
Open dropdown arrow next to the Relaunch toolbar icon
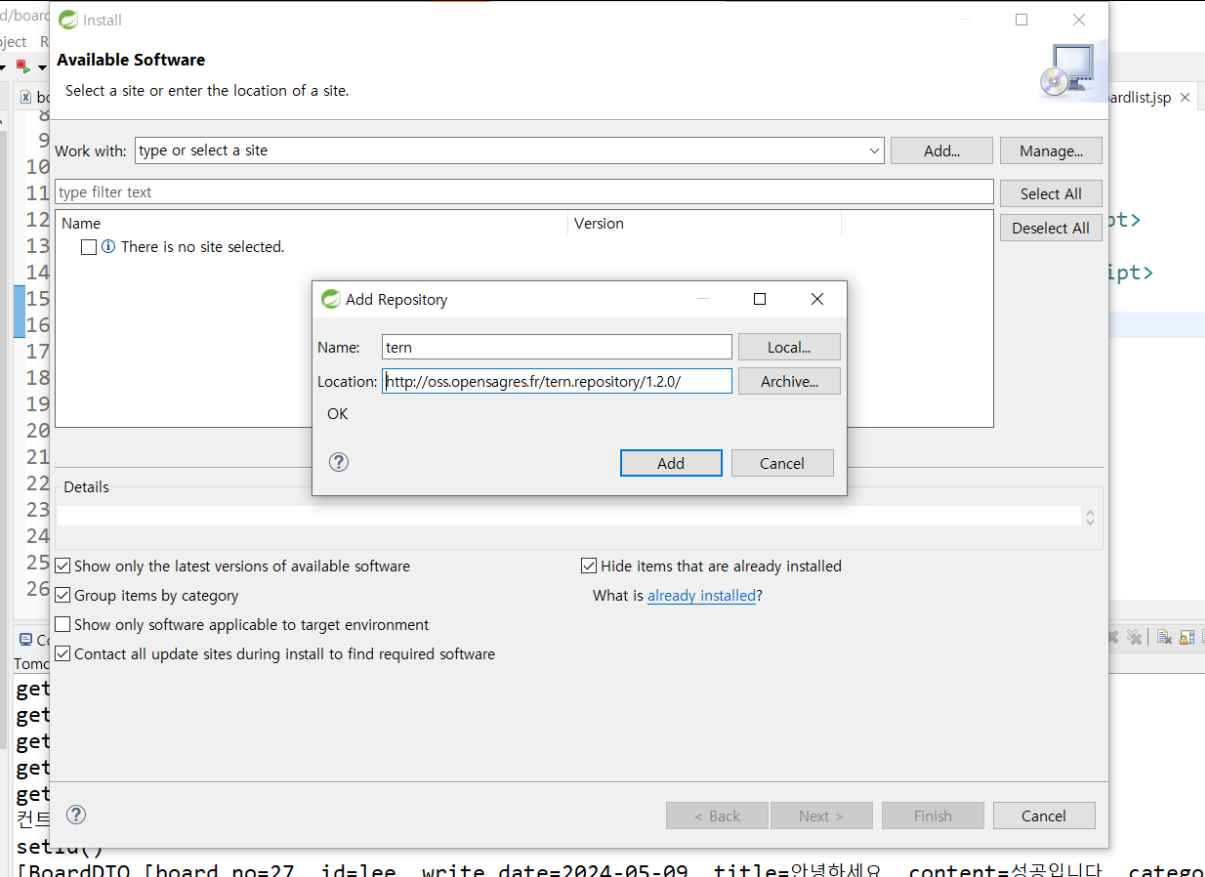click(42, 67)
